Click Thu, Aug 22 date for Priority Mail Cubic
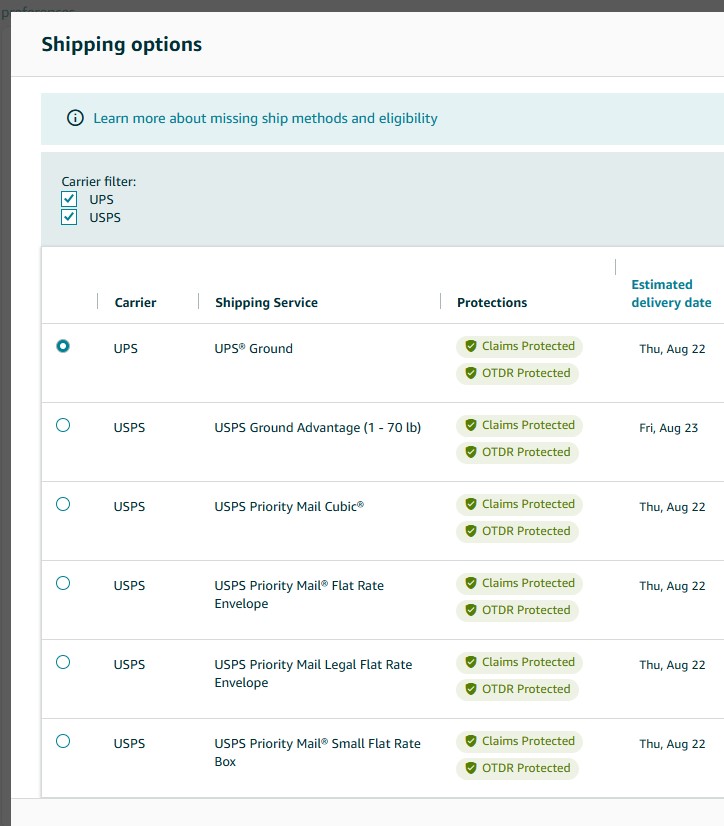Image resolution: width=724 pixels, height=826 pixels. (x=672, y=507)
